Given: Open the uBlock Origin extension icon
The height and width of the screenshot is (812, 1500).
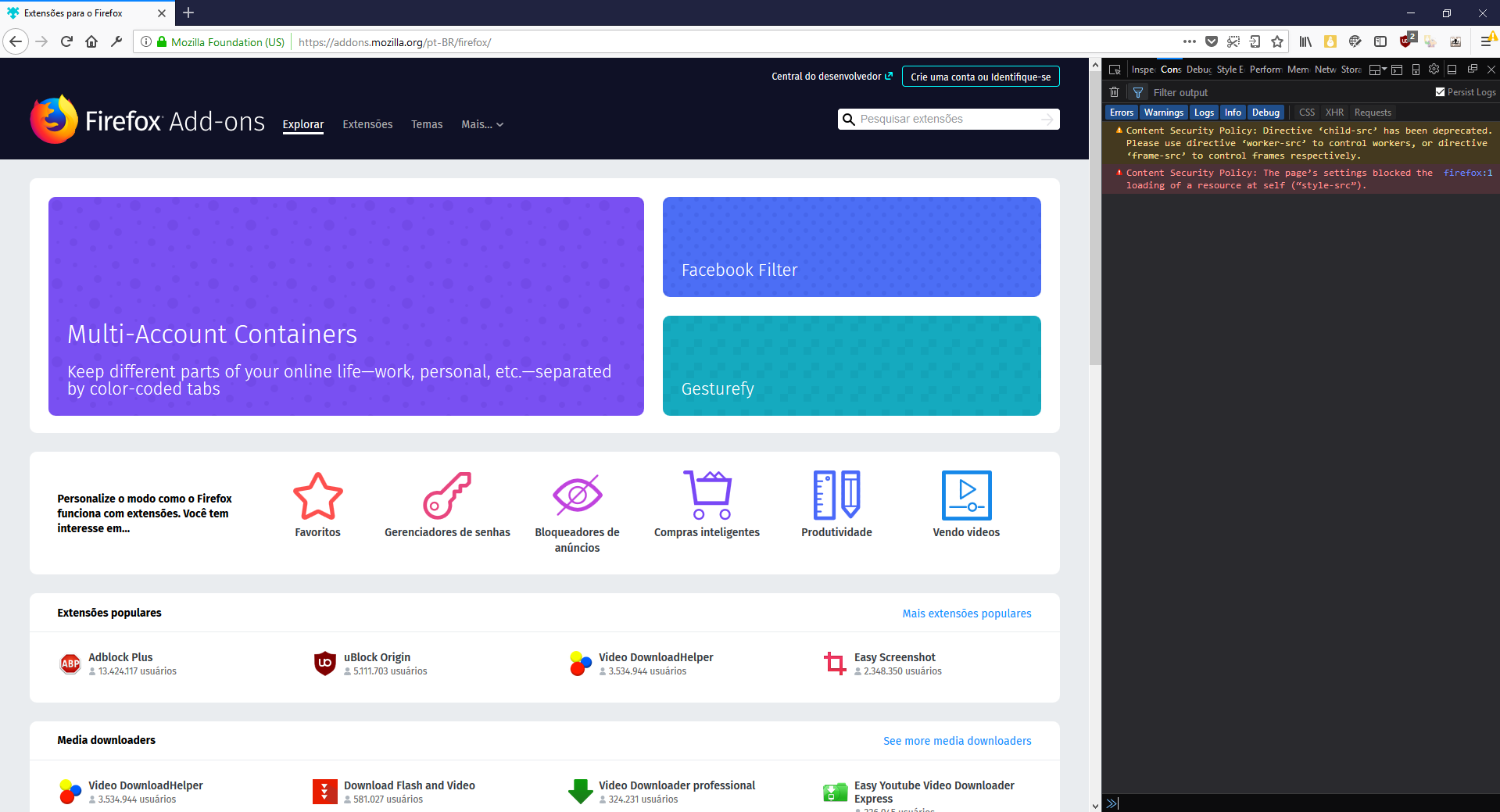Looking at the screenshot, I should tap(1406, 41).
